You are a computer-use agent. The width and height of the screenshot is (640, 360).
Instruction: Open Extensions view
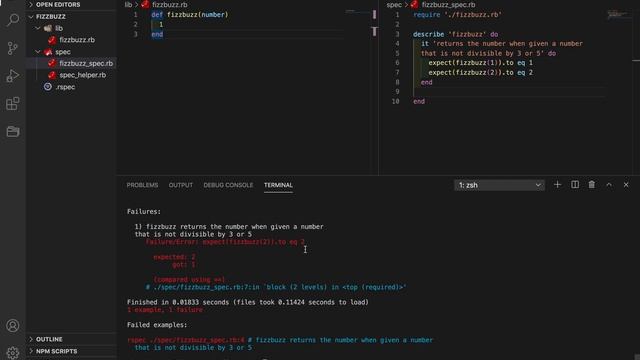click(13, 104)
